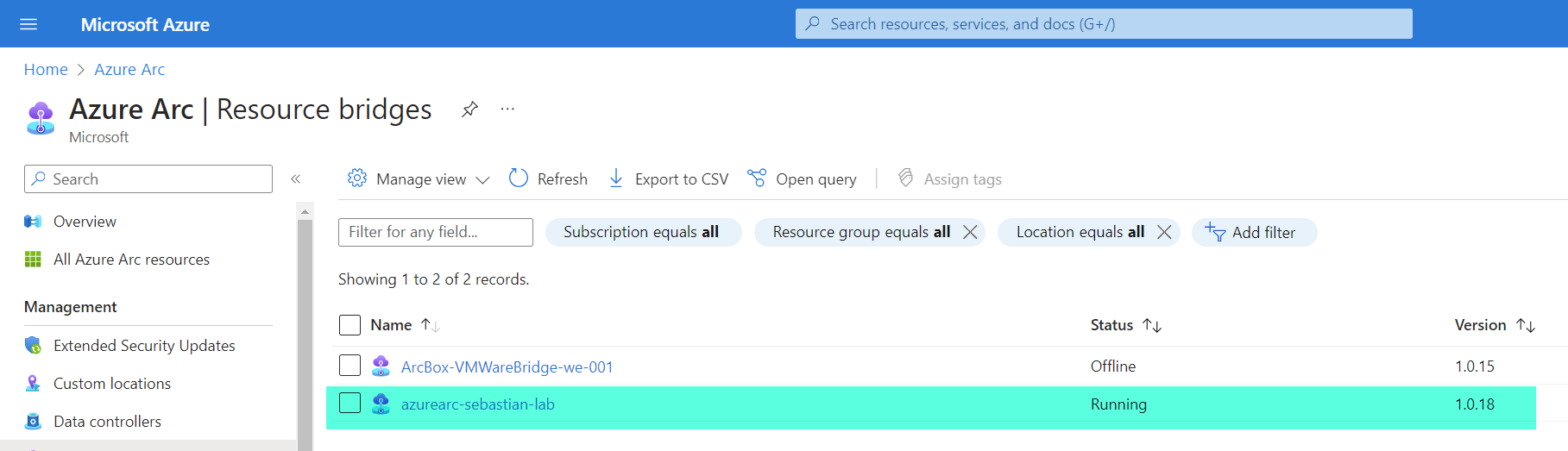Expand the Manage view dropdown
The height and width of the screenshot is (451, 1568).
pyautogui.click(x=419, y=179)
